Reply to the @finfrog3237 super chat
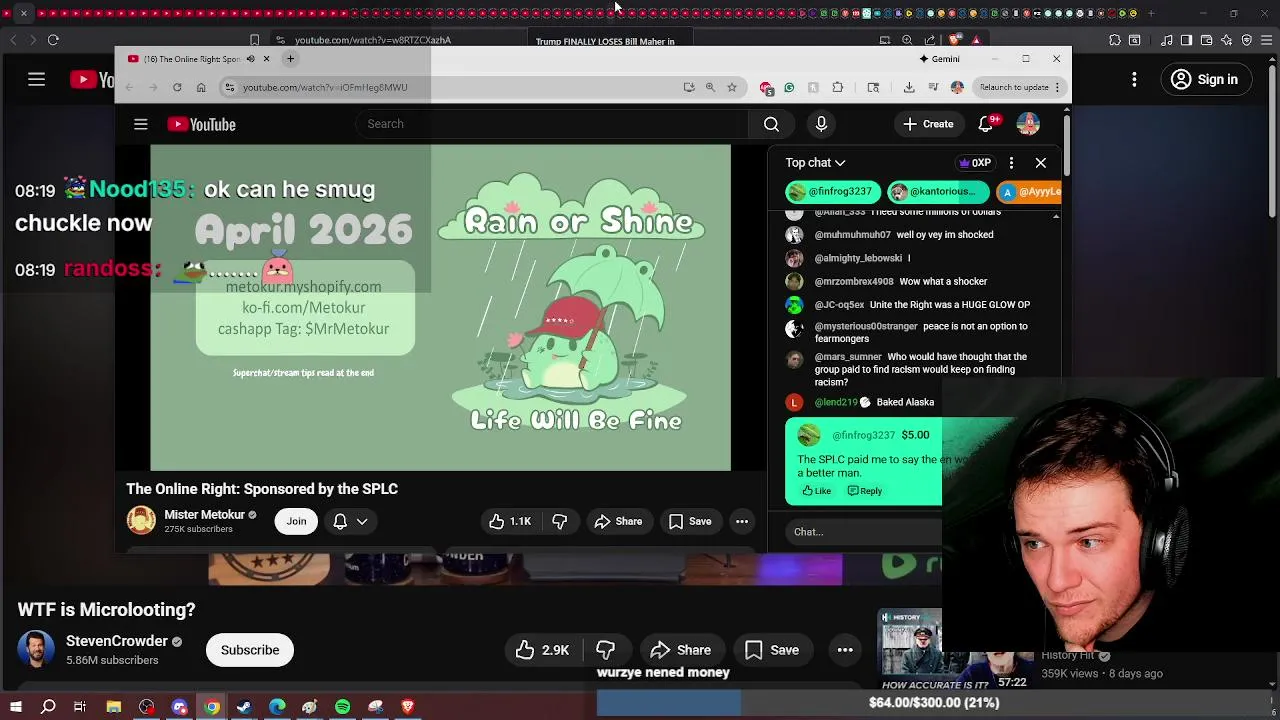Viewport: 1280px width, 720px height. pyautogui.click(x=865, y=491)
